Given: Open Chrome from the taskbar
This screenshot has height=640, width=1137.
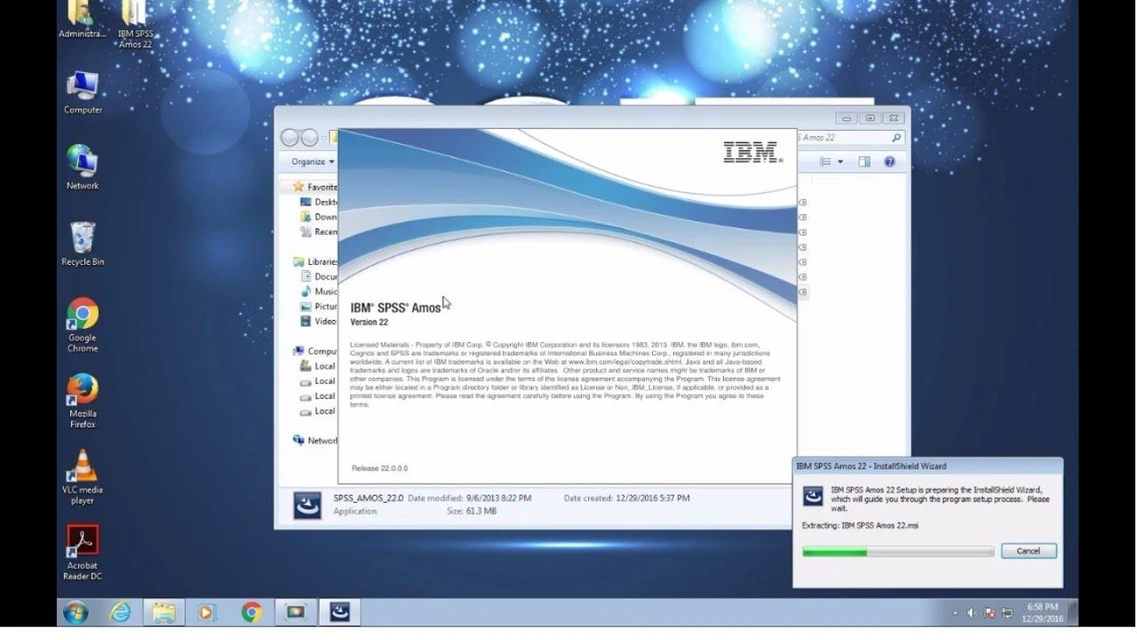Looking at the screenshot, I should pyautogui.click(x=252, y=612).
